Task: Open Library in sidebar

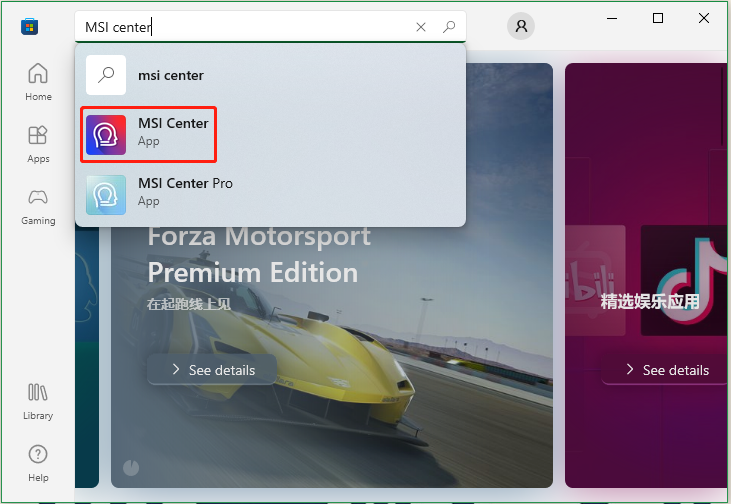Action: 38,401
